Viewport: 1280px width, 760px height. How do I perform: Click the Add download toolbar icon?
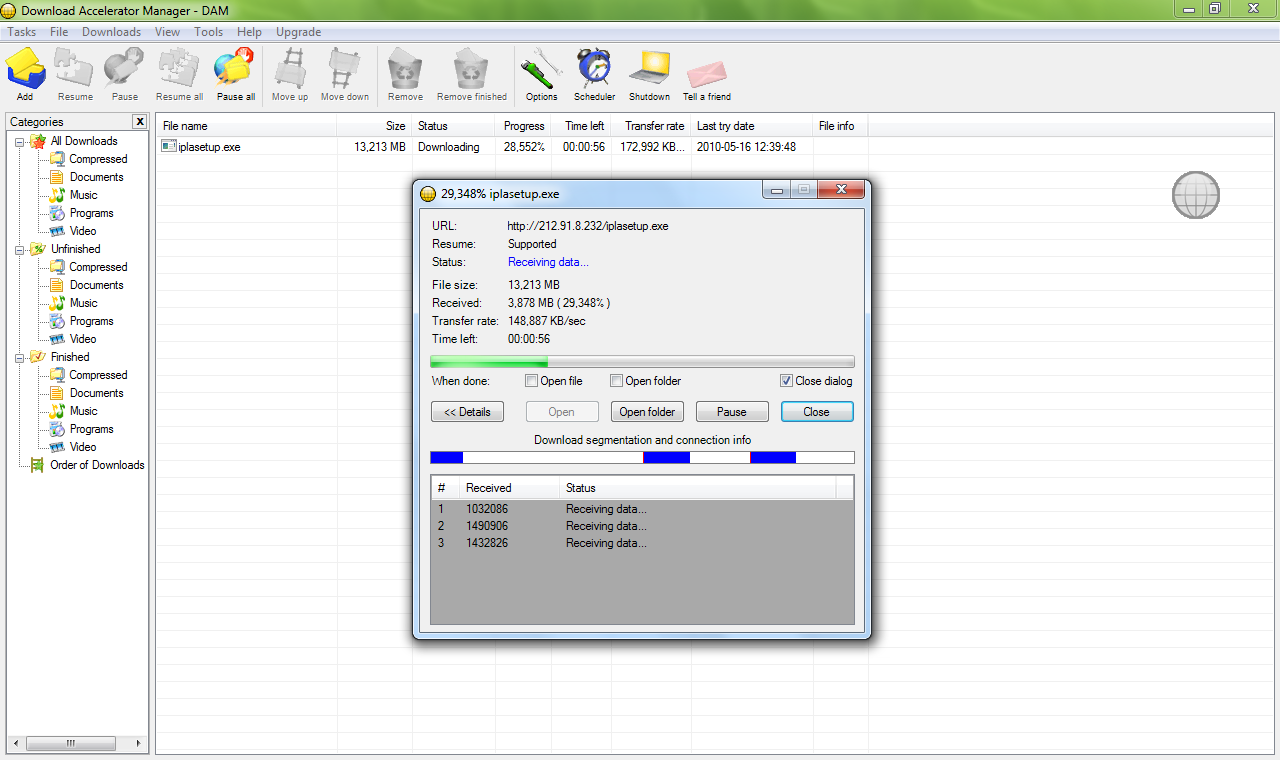(x=25, y=69)
